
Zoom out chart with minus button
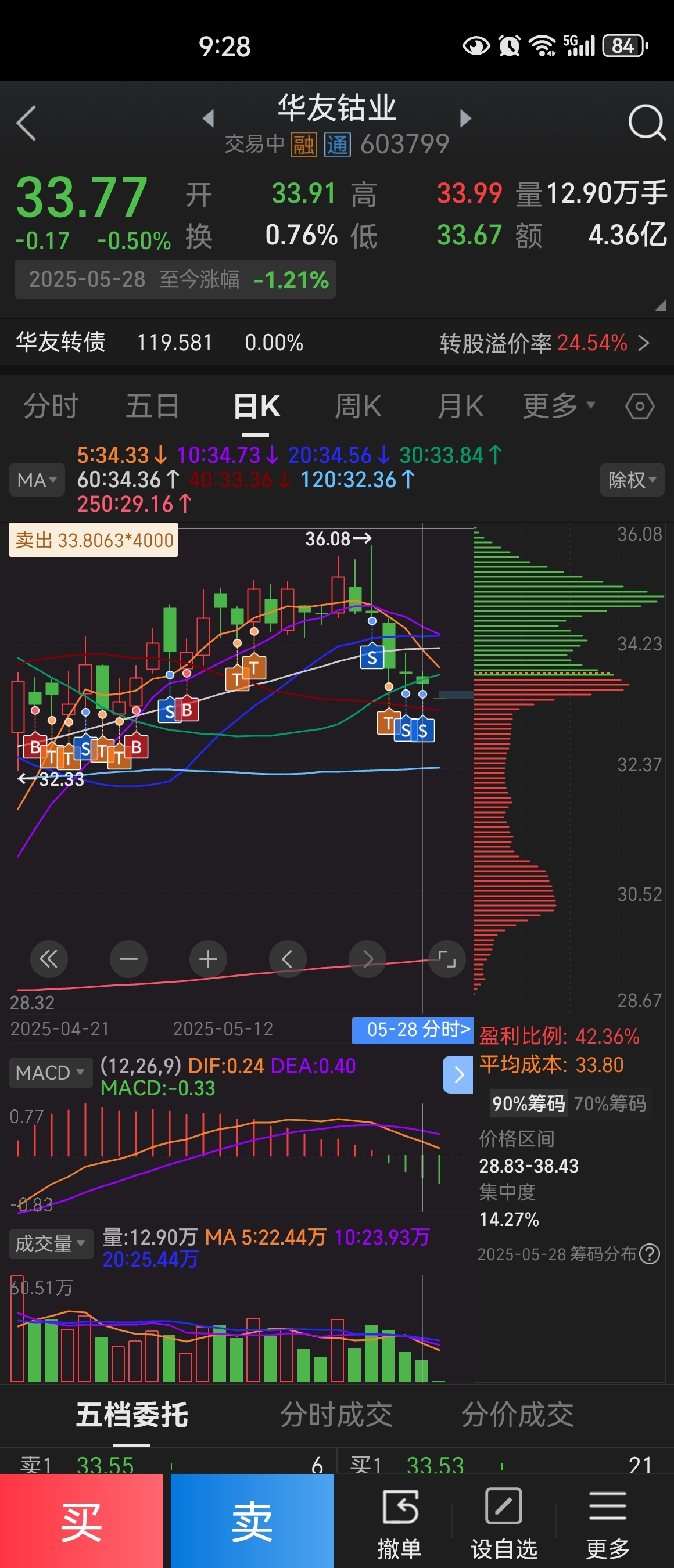[128, 959]
